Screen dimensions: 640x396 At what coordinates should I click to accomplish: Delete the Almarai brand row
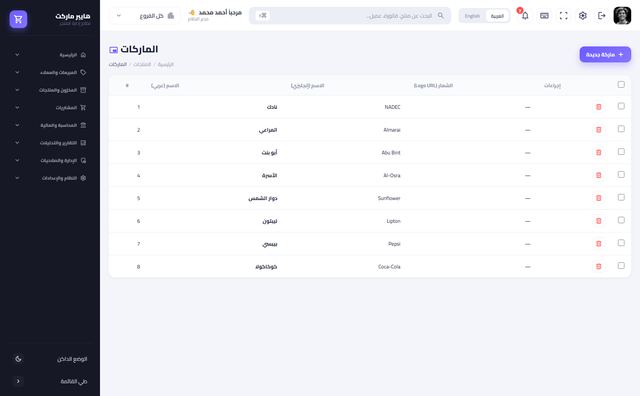tap(598, 130)
